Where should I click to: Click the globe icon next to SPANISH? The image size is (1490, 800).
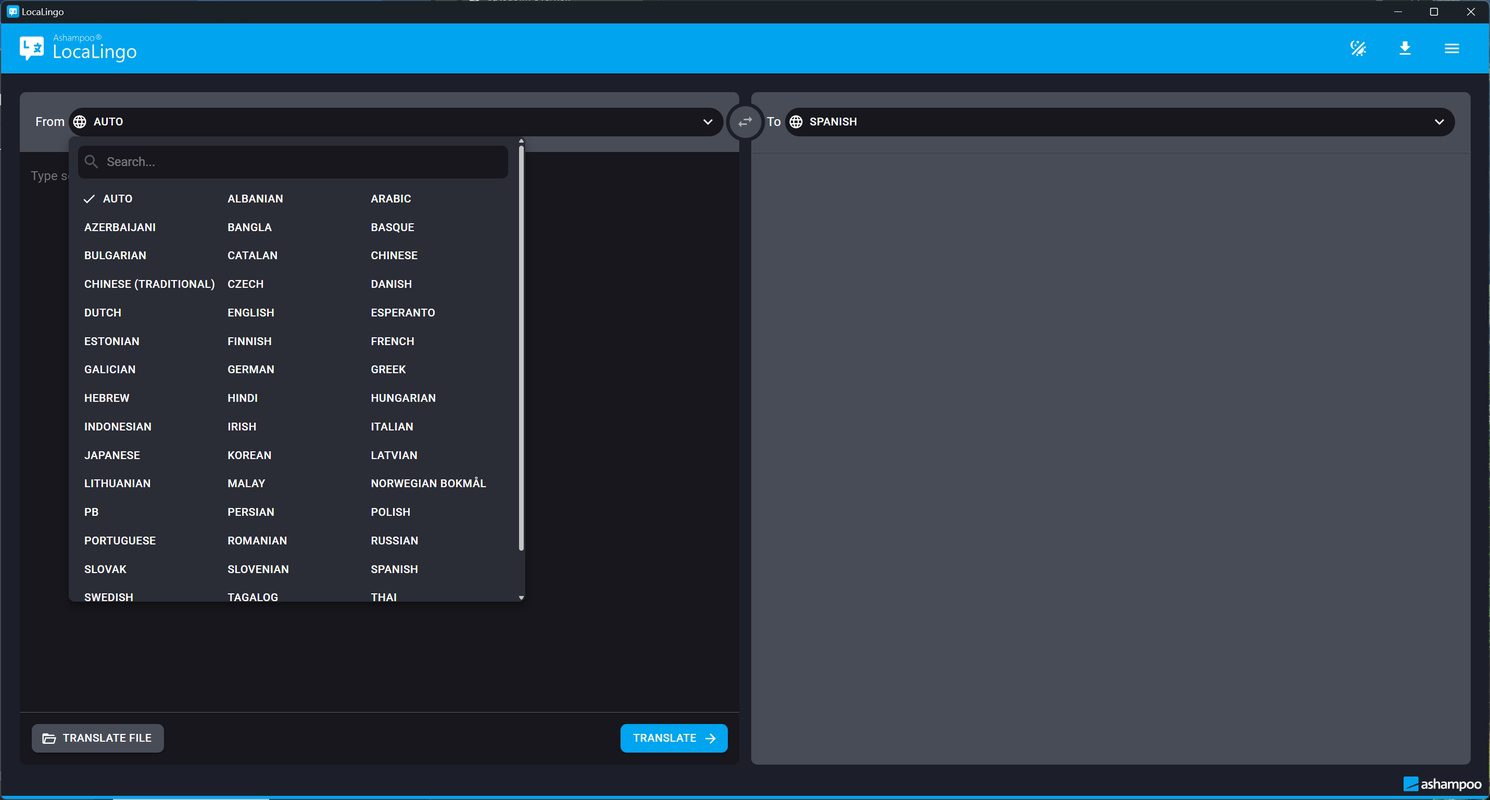tap(796, 122)
